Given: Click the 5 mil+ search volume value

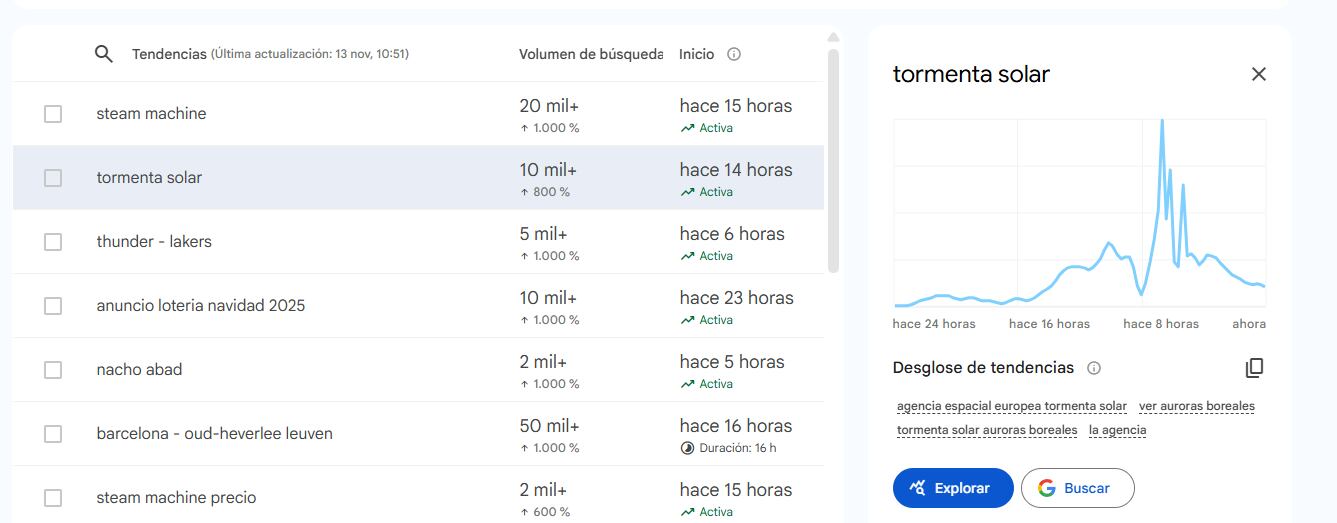Looking at the screenshot, I should (543, 234).
